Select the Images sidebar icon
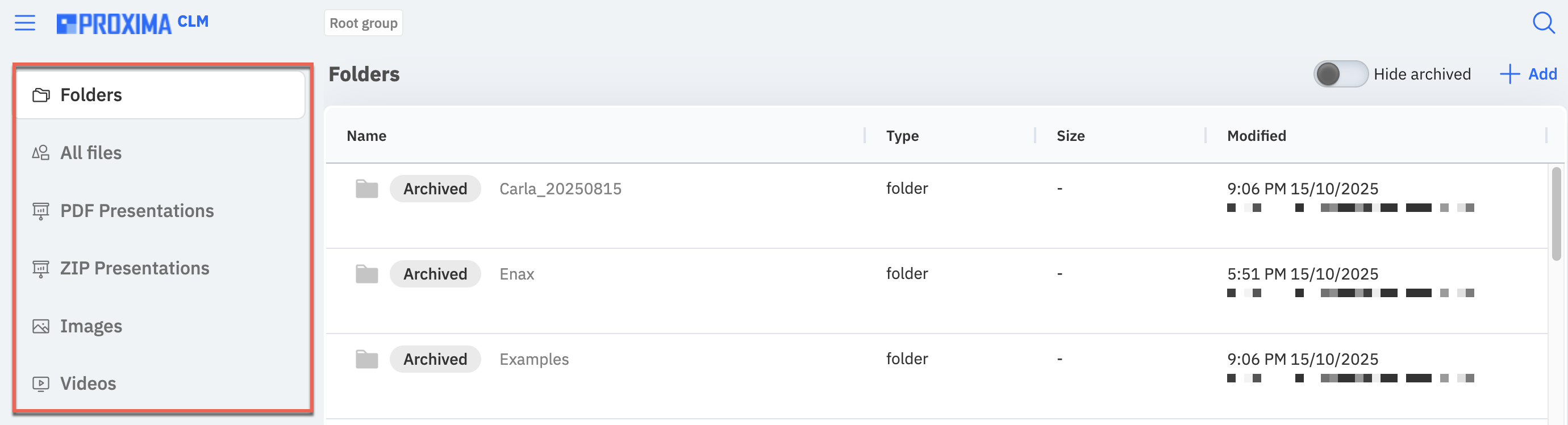The image size is (1568, 425). [x=41, y=326]
